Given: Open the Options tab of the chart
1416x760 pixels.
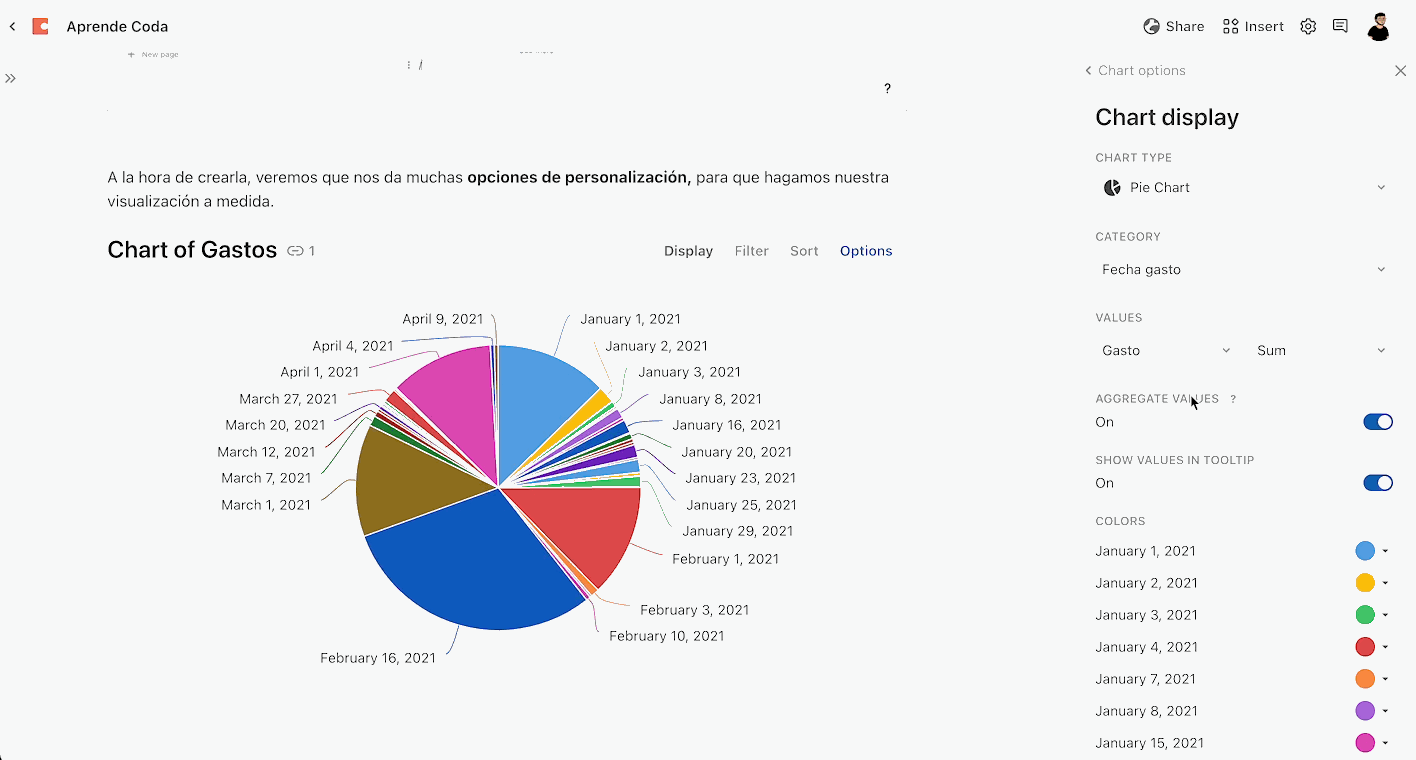Looking at the screenshot, I should (x=866, y=251).
